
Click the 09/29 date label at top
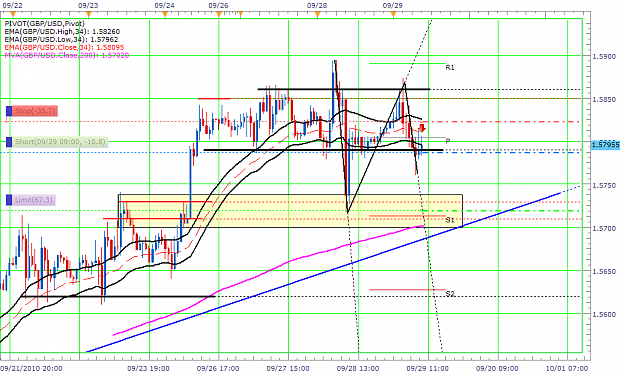(393, 5)
